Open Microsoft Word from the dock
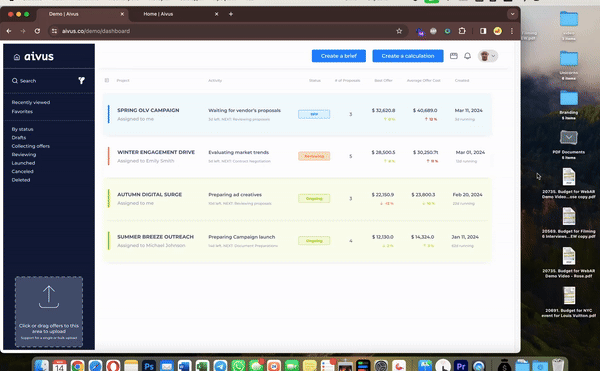Screen dimensions: 600x371 coord(184,366)
